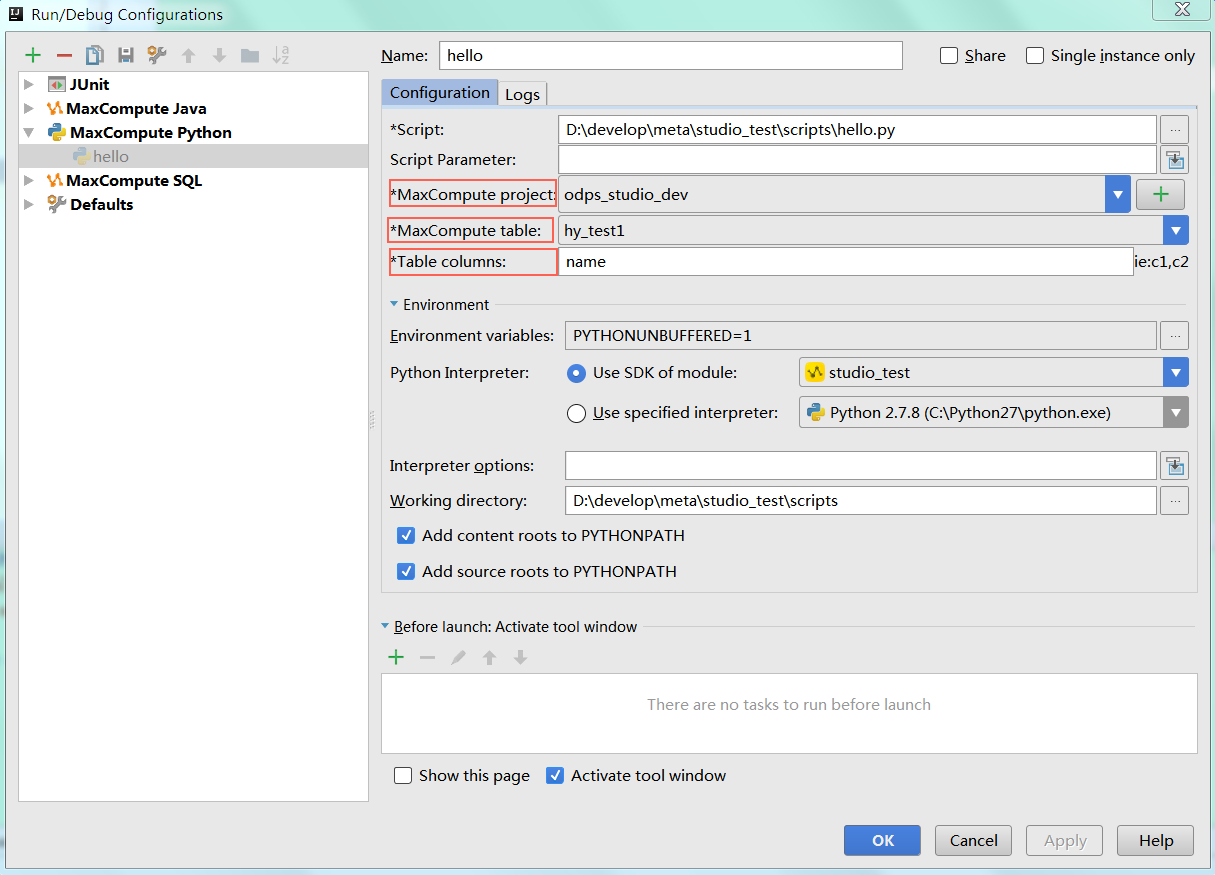Open the MaxCompute table dropdown

(1176, 231)
